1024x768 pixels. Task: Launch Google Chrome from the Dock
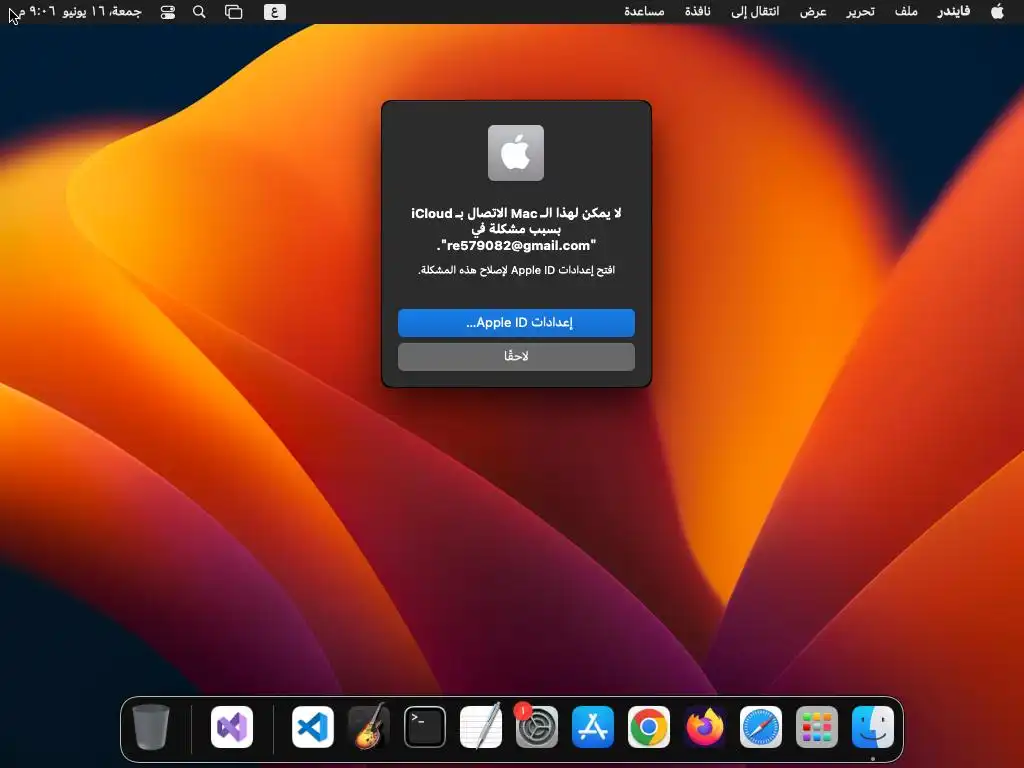pyautogui.click(x=648, y=727)
